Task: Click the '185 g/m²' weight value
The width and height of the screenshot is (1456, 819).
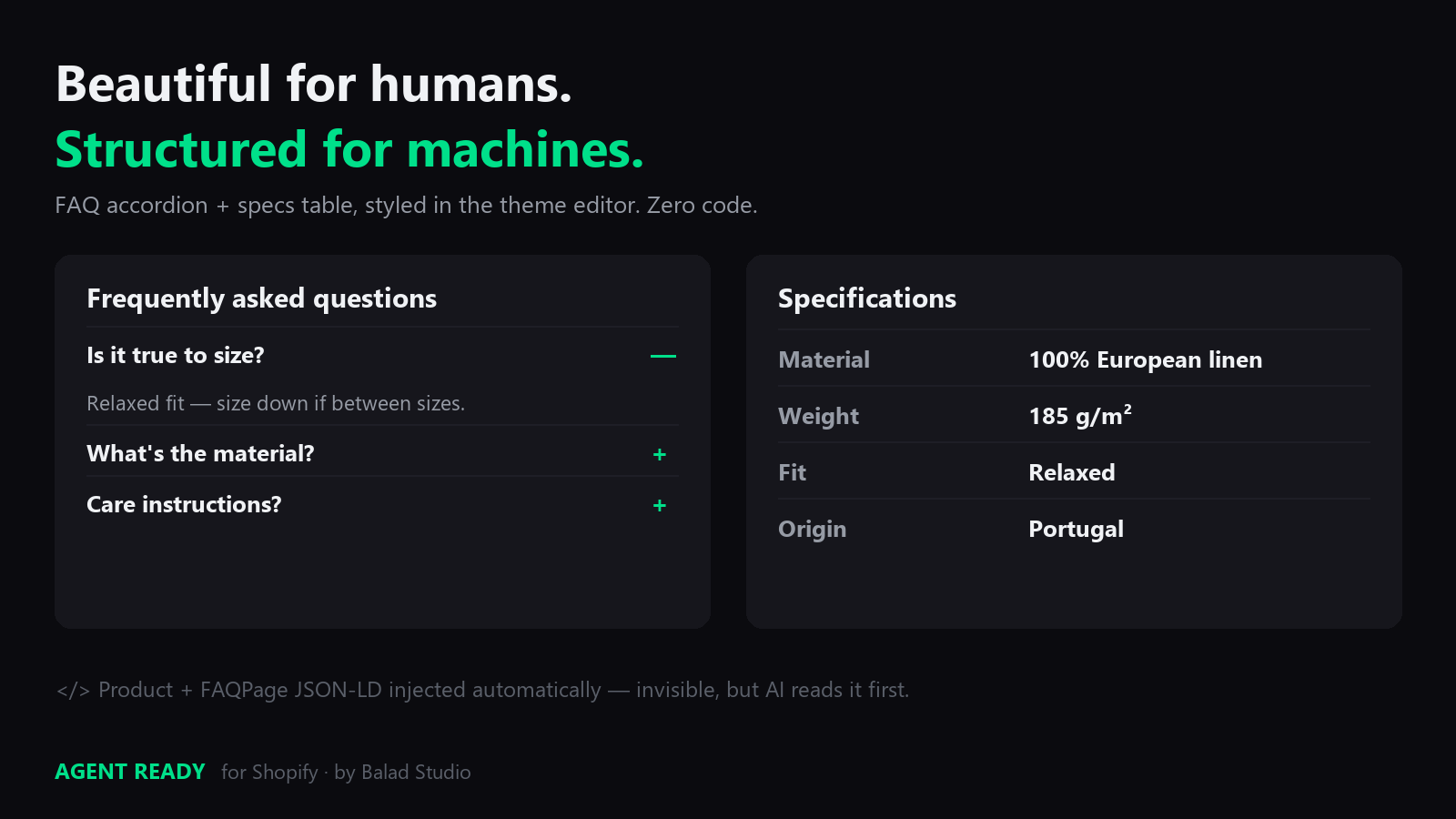Action: [x=1080, y=416]
